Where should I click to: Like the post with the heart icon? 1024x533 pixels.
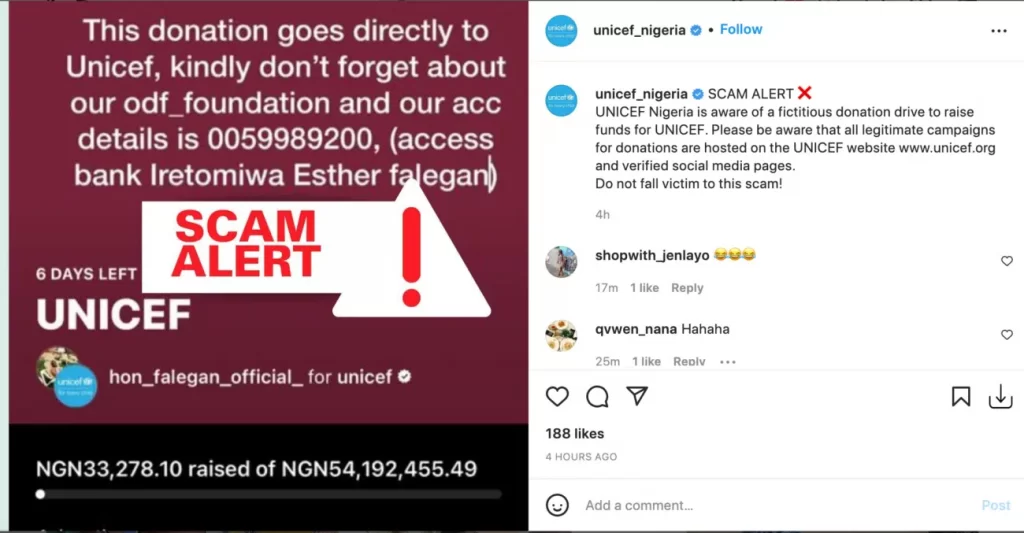point(557,396)
